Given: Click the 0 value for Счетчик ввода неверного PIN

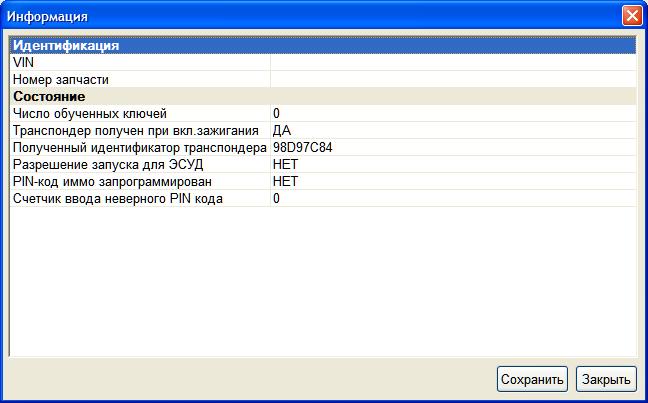Looking at the screenshot, I should pos(276,198).
